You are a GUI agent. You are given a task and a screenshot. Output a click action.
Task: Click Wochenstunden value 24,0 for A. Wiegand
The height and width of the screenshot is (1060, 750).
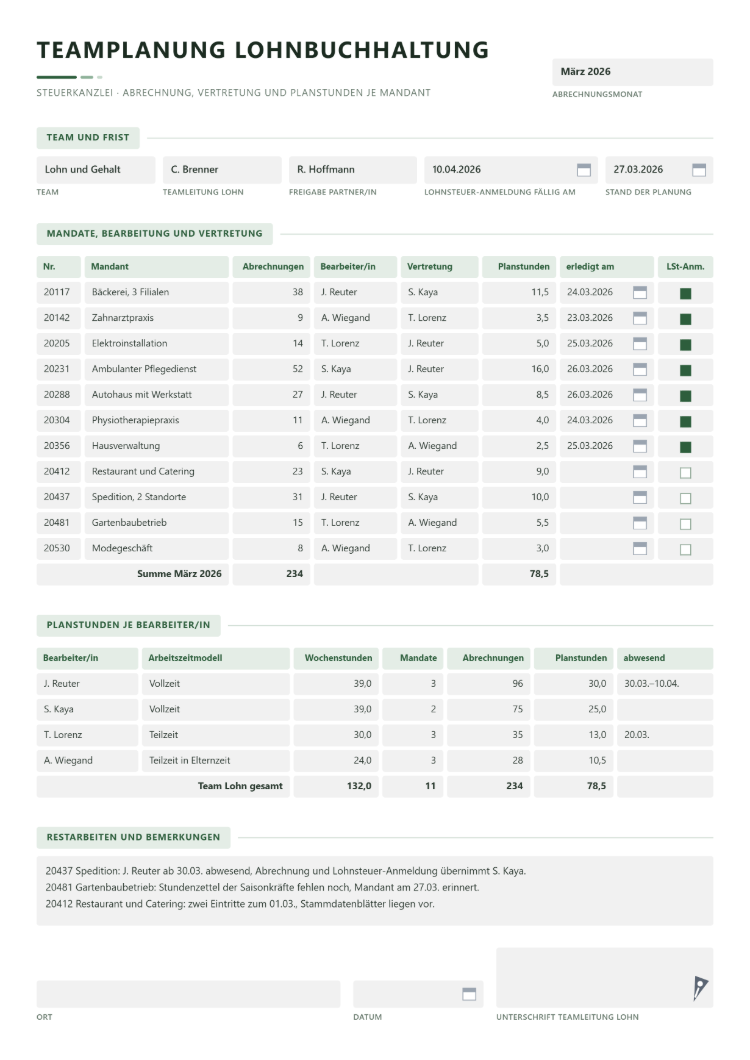coord(336,761)
